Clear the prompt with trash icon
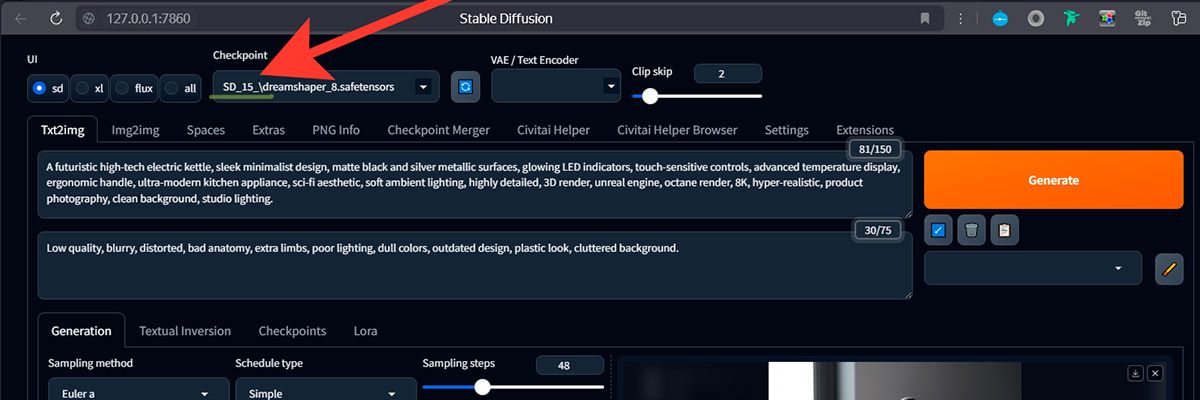The image size is (1200, 400). tap(971, 230)
